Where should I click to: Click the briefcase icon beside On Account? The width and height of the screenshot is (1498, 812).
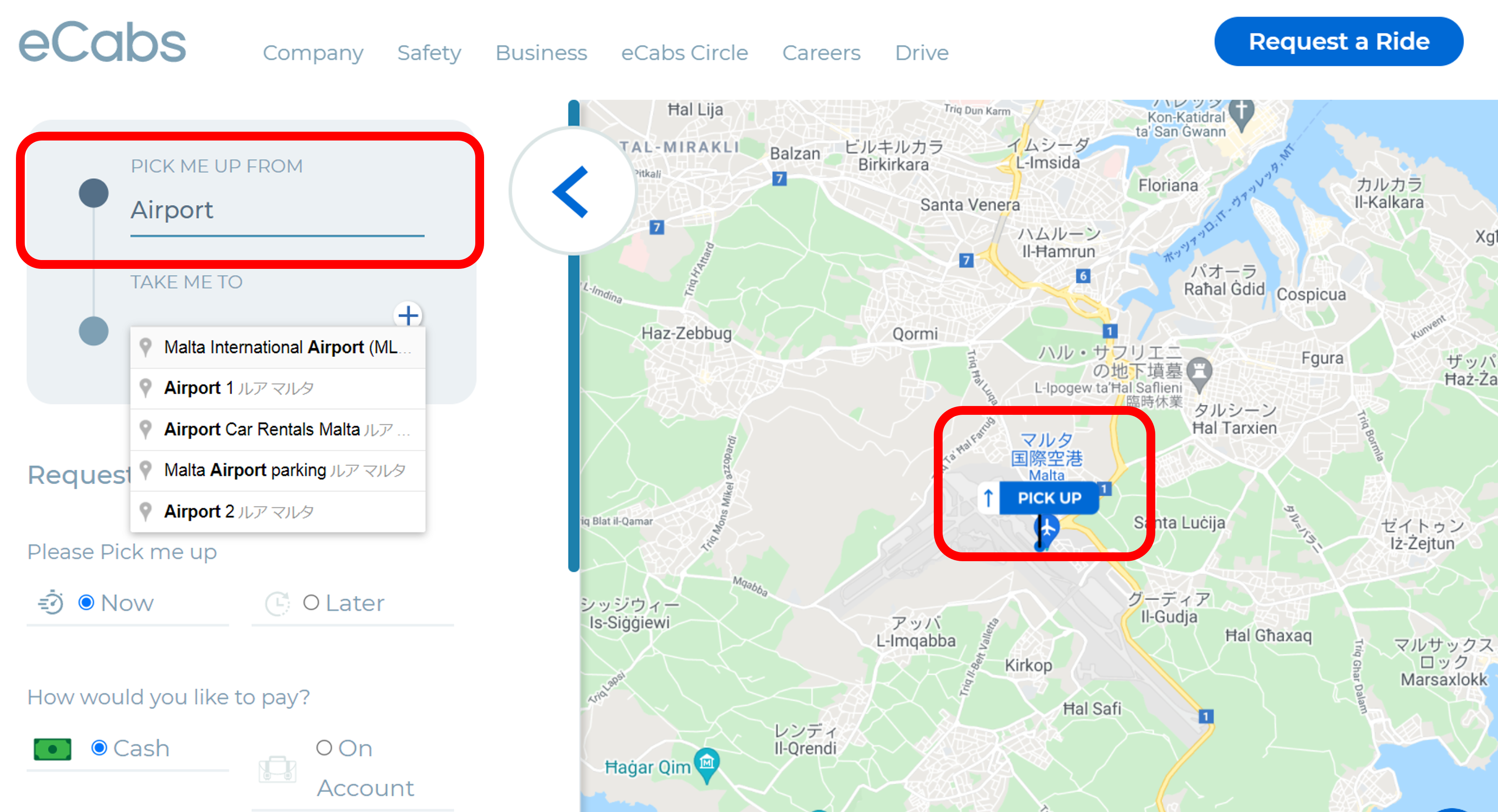pos(277,769)
